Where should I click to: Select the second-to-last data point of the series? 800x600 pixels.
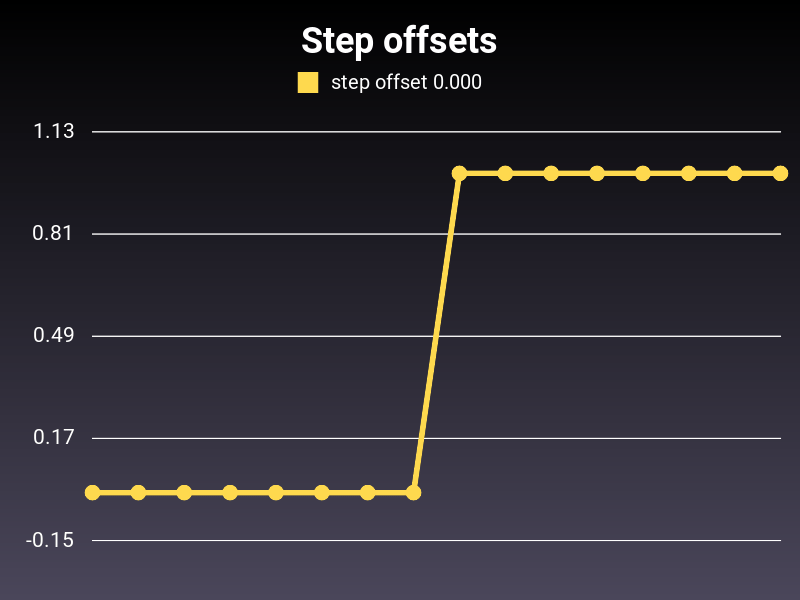coord(734,173)
